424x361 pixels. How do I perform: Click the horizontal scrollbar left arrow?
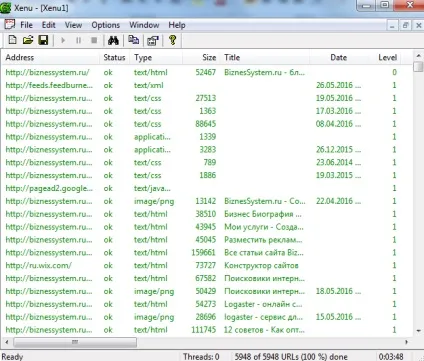[6, 342]
